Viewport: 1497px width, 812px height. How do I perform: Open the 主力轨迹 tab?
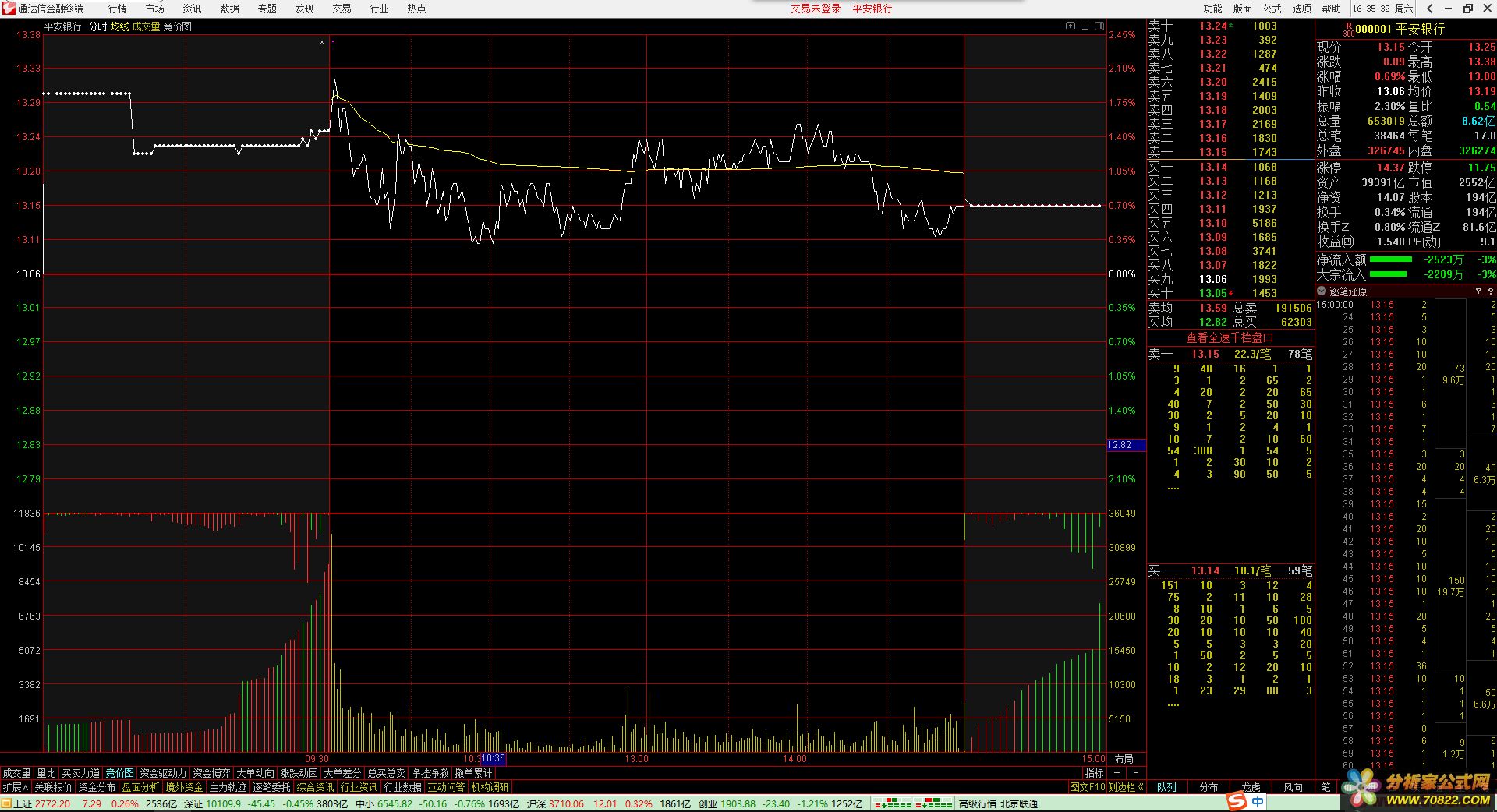click(x=228, y=787)
